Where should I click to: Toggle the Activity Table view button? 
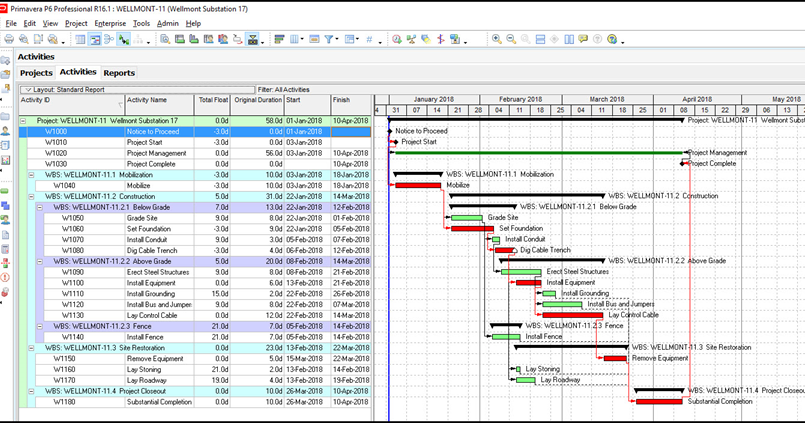tap(81, 40)
